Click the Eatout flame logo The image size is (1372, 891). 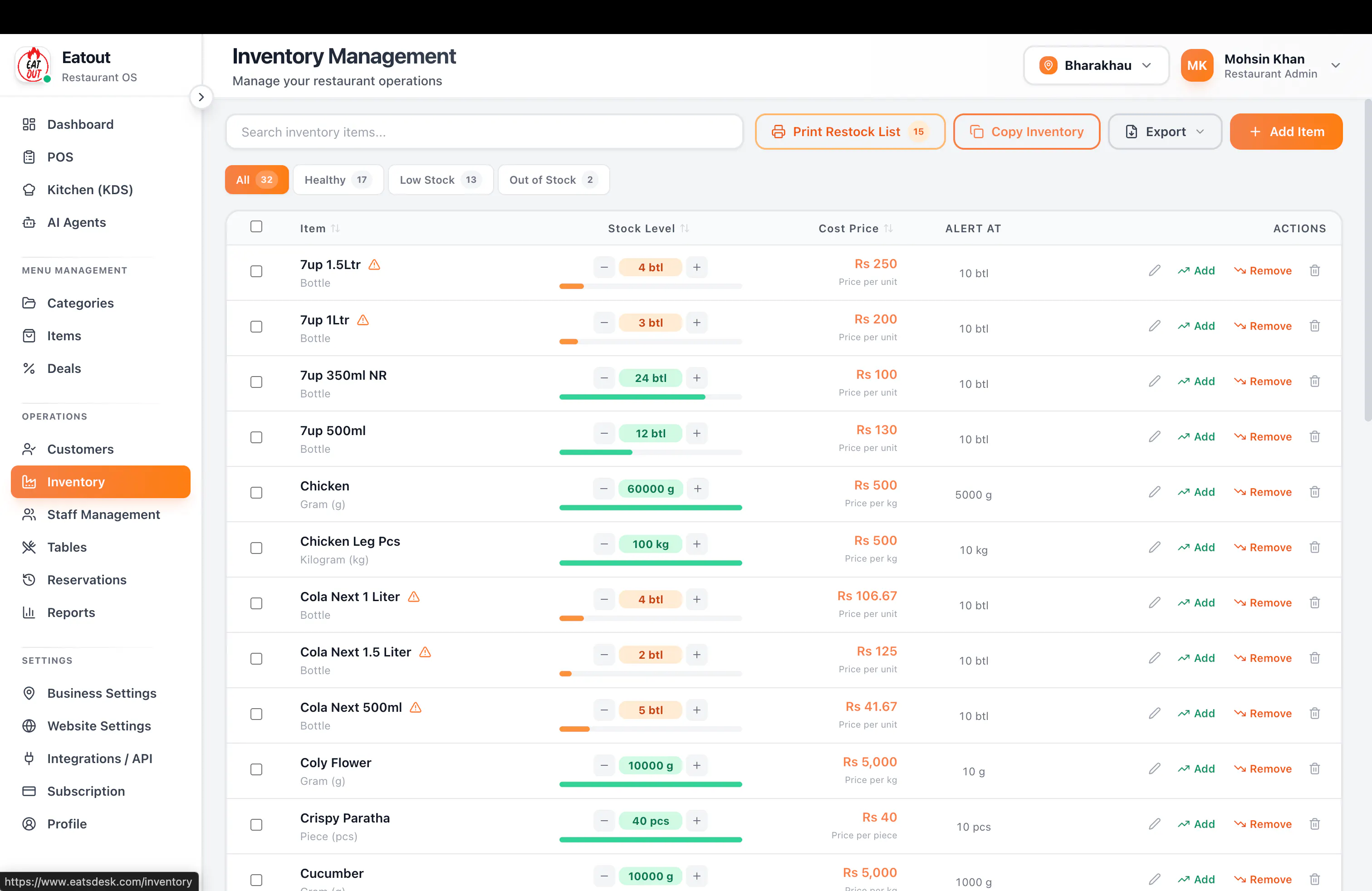pyautogui.click(x=34, y=65)
